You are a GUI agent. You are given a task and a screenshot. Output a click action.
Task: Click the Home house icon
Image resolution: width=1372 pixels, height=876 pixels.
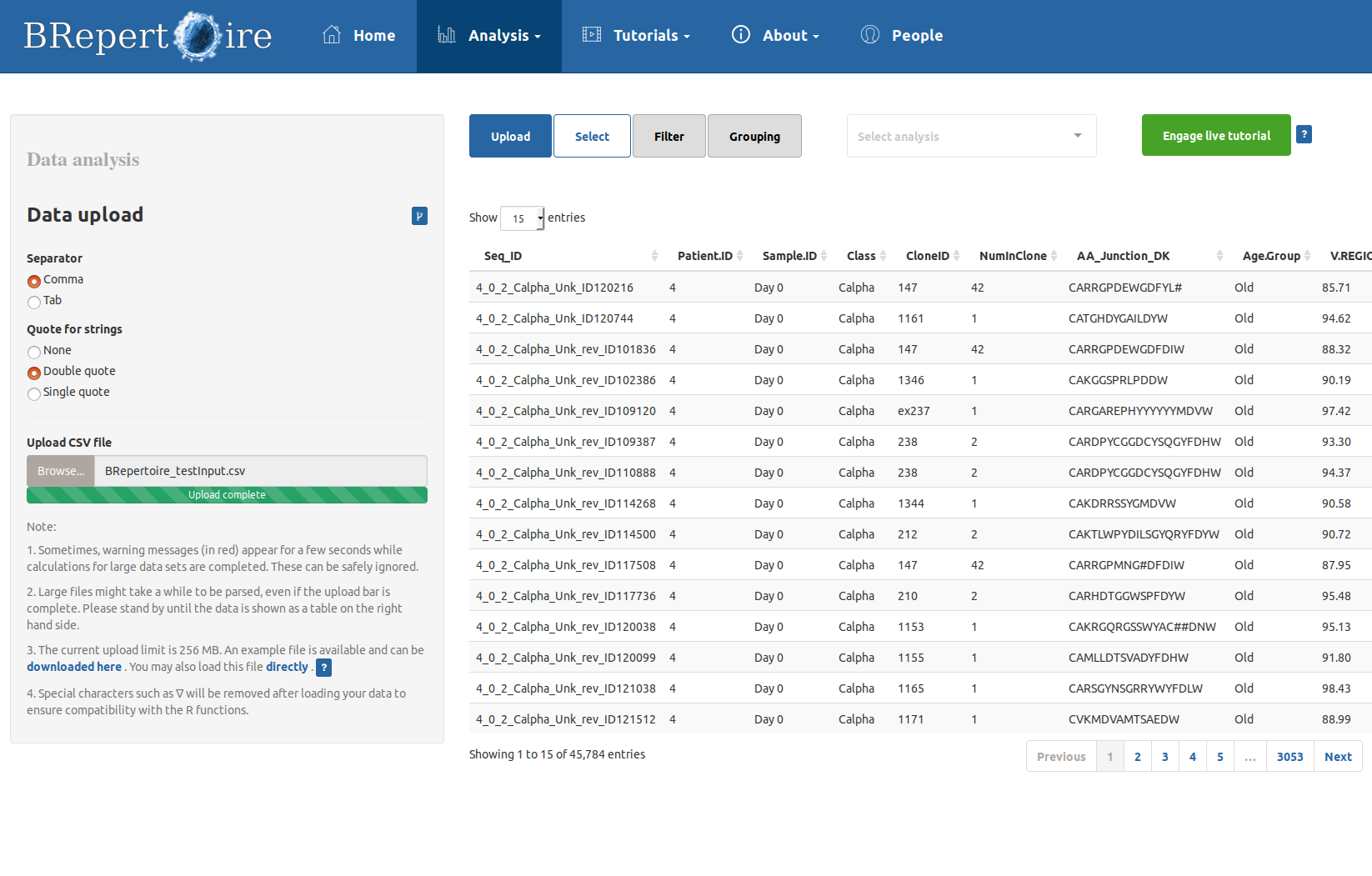(332, 35)
